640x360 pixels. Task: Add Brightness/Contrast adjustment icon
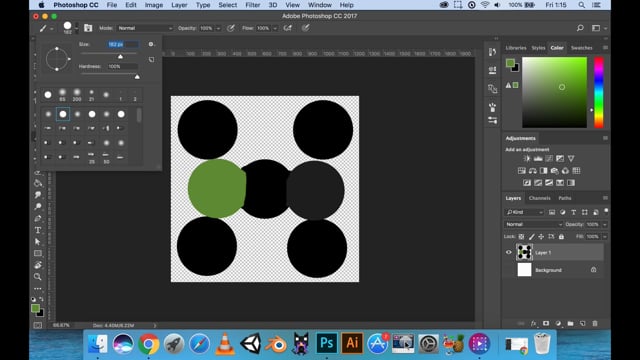[x=527, y=158]
